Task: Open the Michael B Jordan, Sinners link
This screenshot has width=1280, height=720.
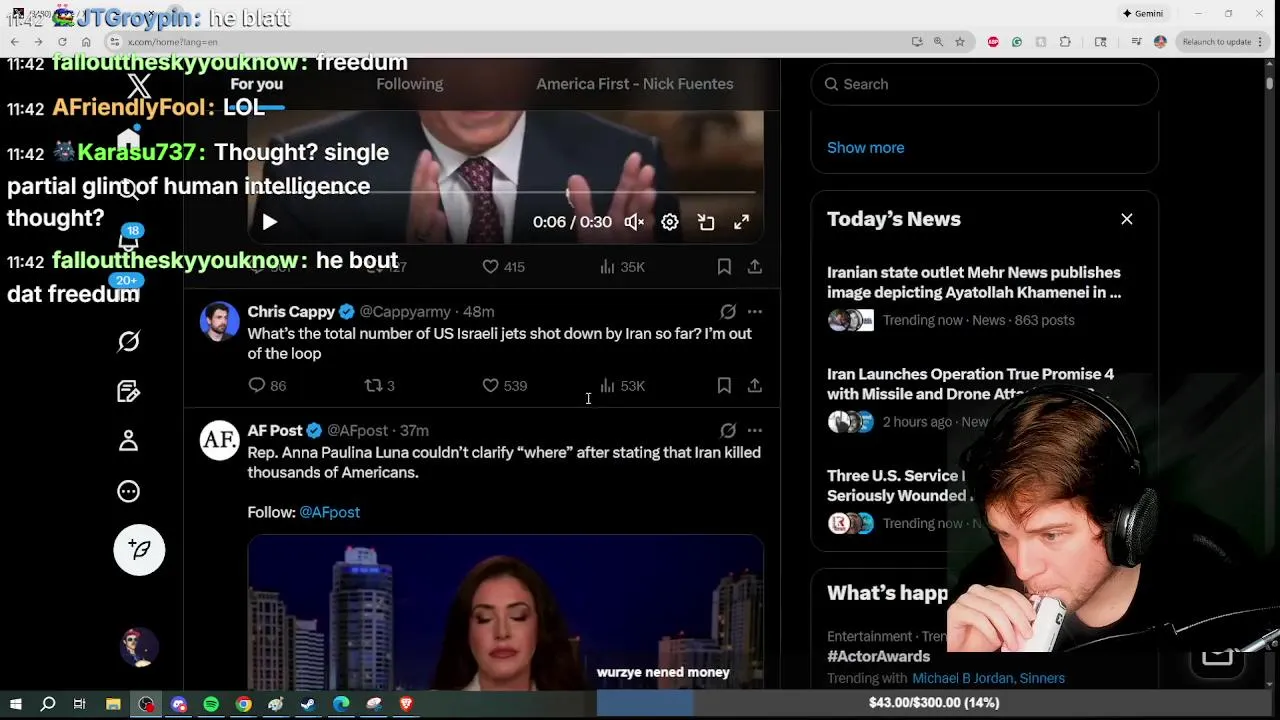Action: coord(989,678)
